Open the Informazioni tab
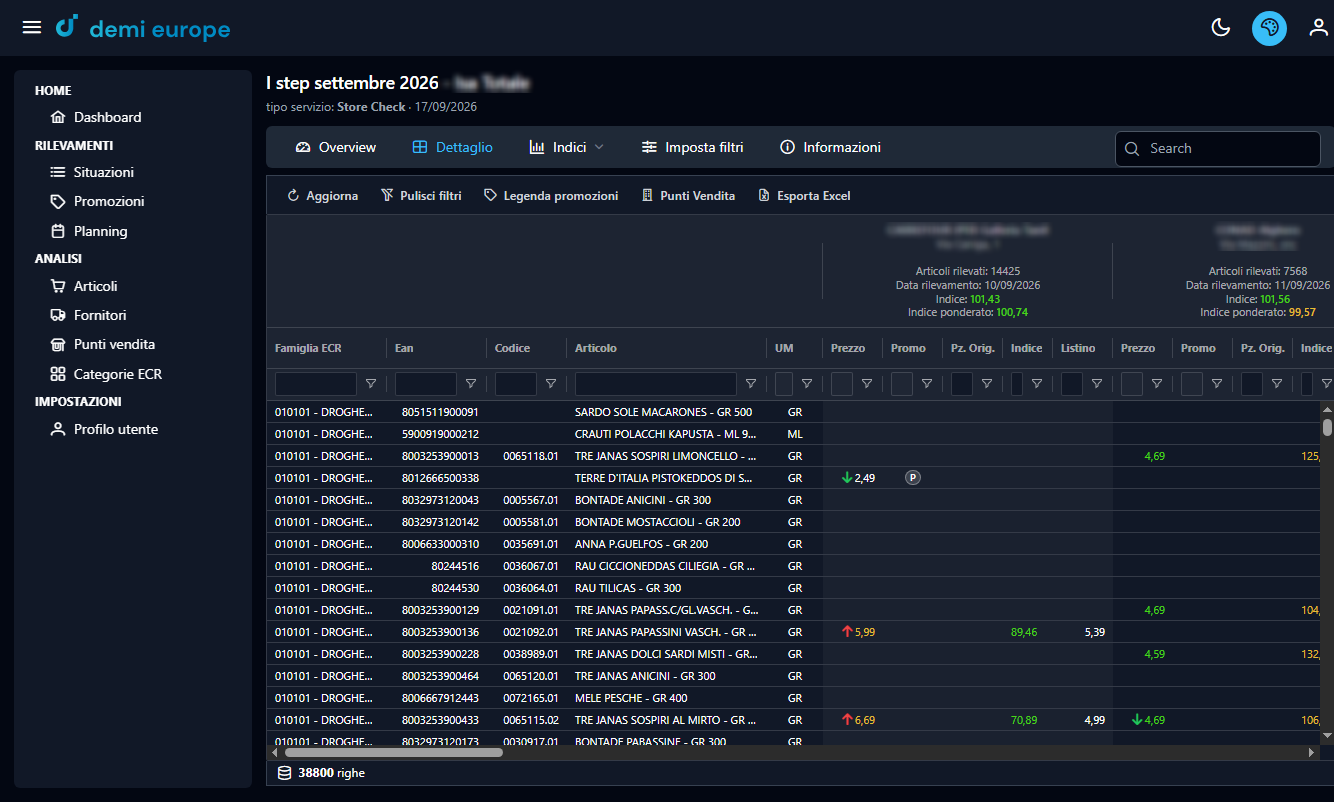Screen dimensions: 1334x802 pos(830,147)
